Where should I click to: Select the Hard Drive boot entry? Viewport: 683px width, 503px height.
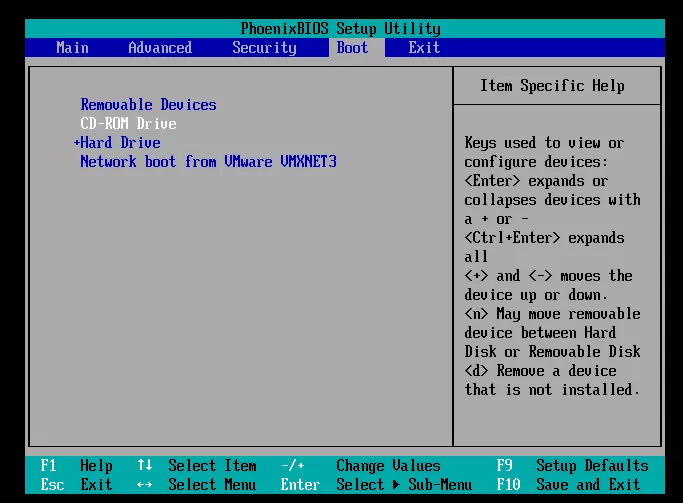pyautogui.click(x=120, y=143)
